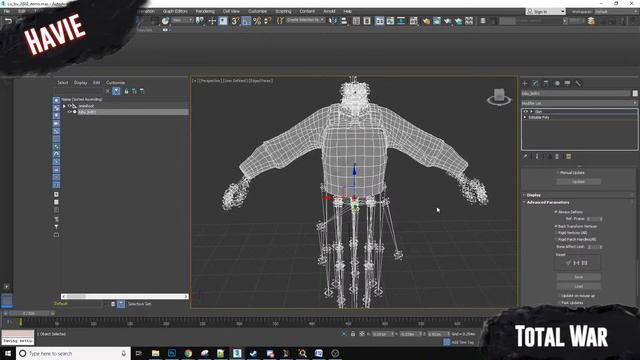Image resolution: width=640 pixels, height=360 pixels.
Task: Open Display menu in Scene Explorer
Action: coord(80,82)
